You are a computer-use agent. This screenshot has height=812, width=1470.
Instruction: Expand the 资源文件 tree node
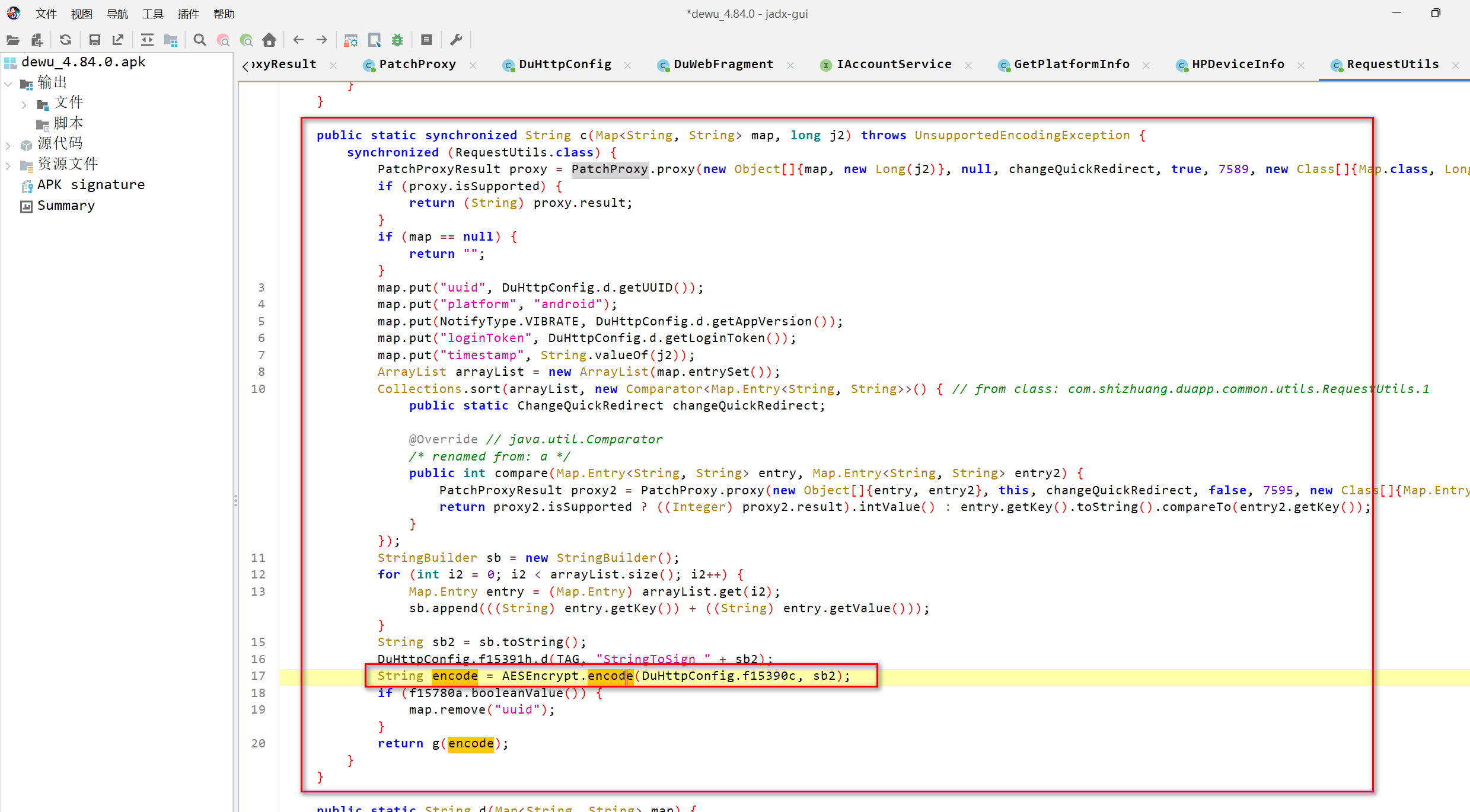pyautogui.click(x=8, y=165)
